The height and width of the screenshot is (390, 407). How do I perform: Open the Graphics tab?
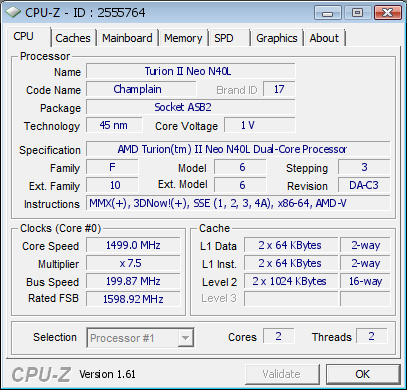tap(277, 38)
